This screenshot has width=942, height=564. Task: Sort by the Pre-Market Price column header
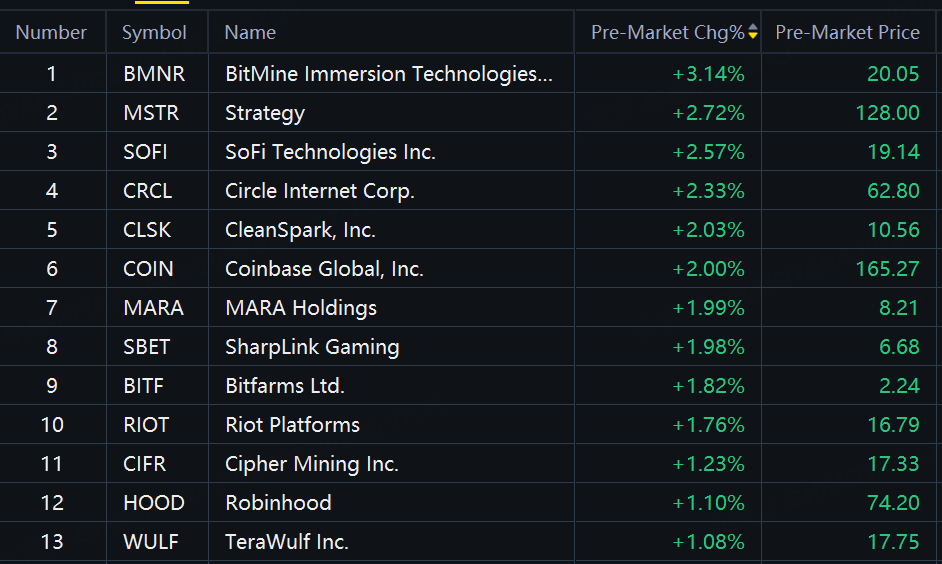coord(847,33)
